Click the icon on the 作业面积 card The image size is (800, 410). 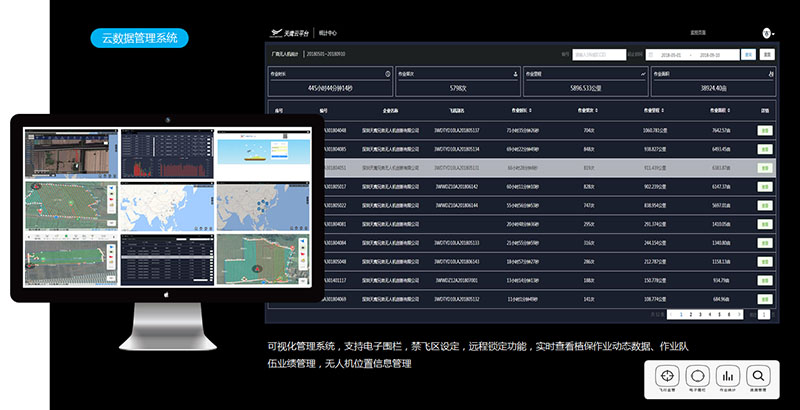pos(770,74)
